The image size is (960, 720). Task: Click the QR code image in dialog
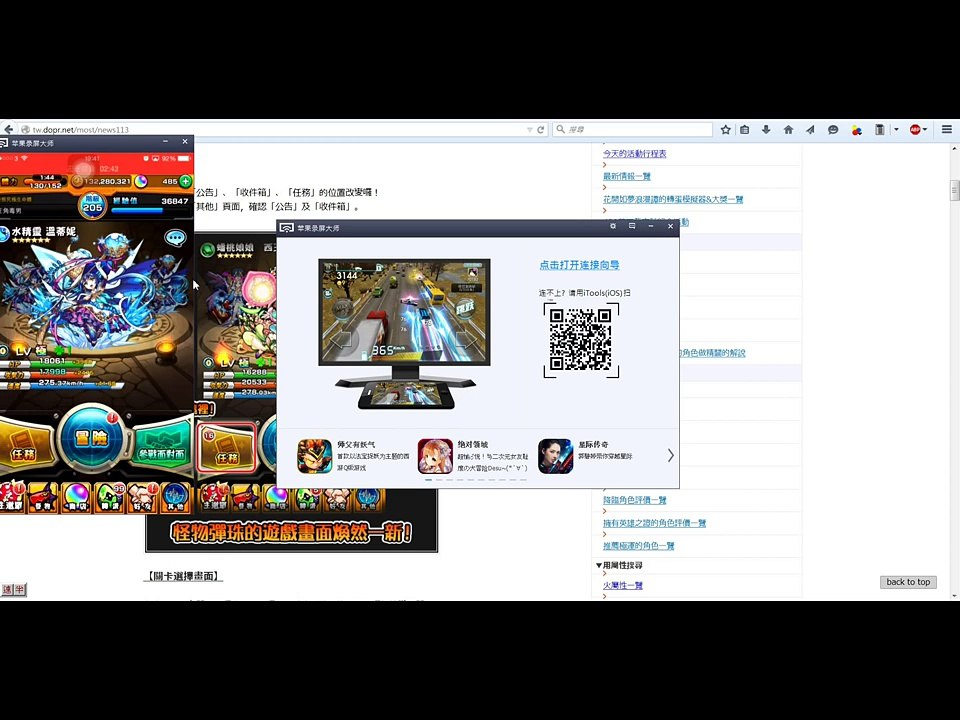tap(581, 340)
